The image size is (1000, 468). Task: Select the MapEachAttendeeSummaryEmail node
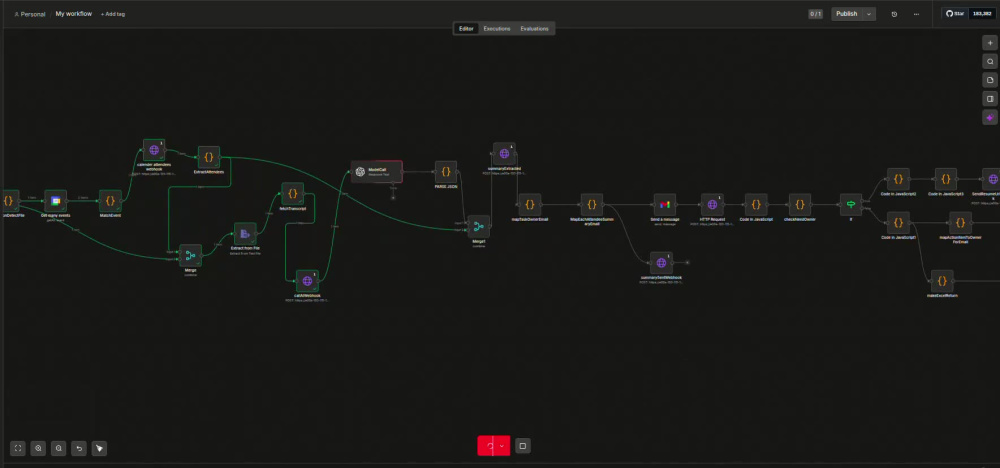pyautogui.click(x=591, y=205)
